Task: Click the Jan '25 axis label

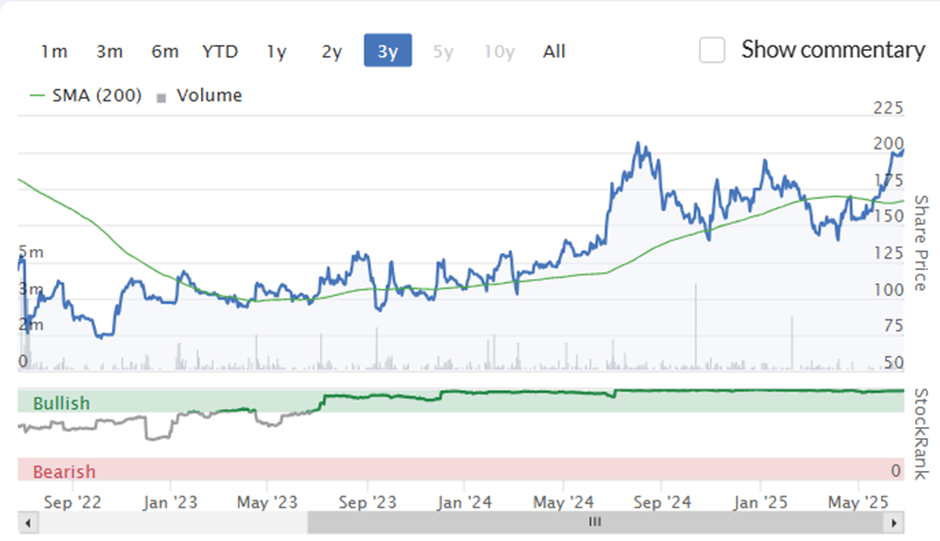Action: (760, 502)
